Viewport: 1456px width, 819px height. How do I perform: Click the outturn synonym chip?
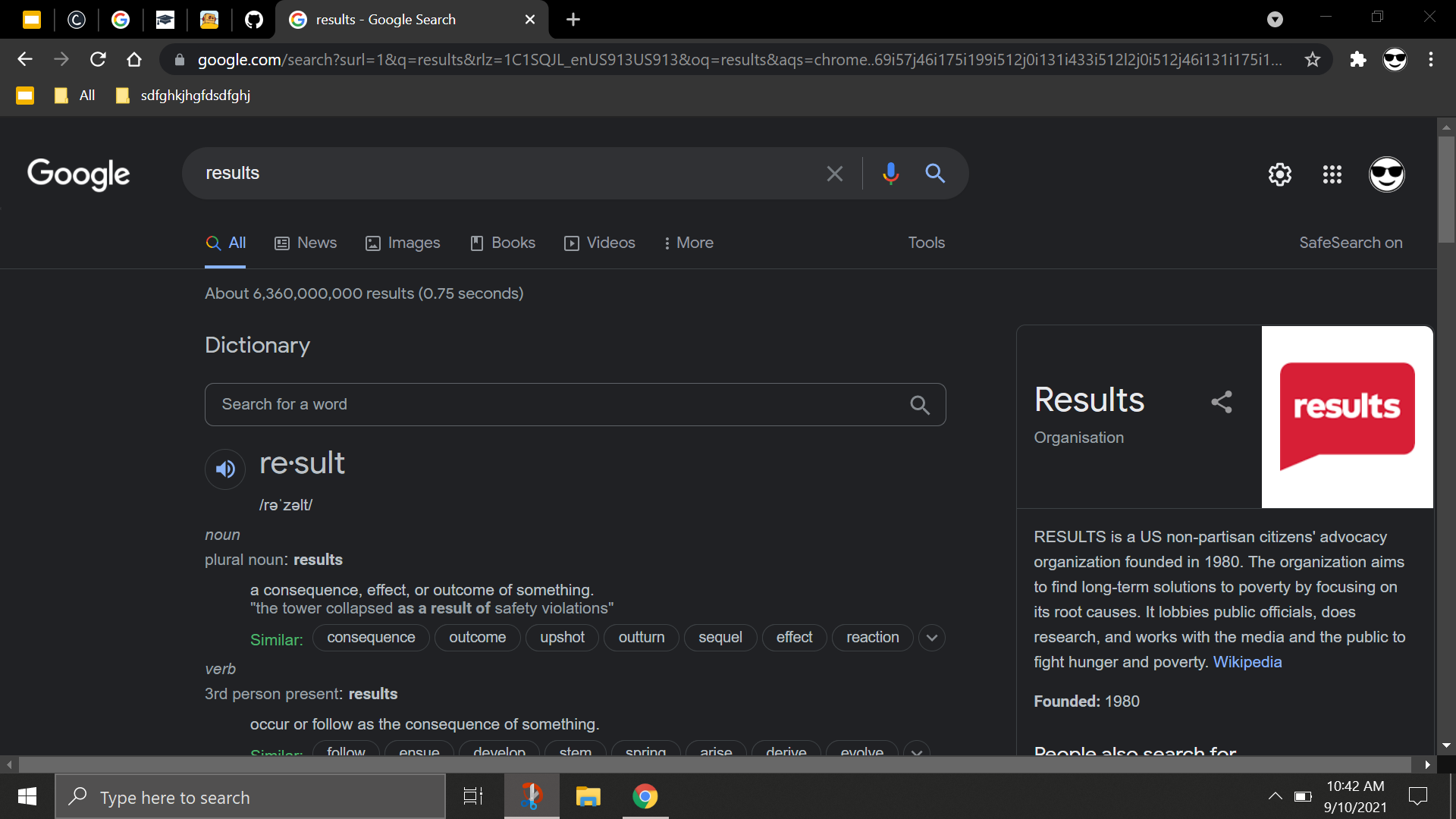(642, 638)
